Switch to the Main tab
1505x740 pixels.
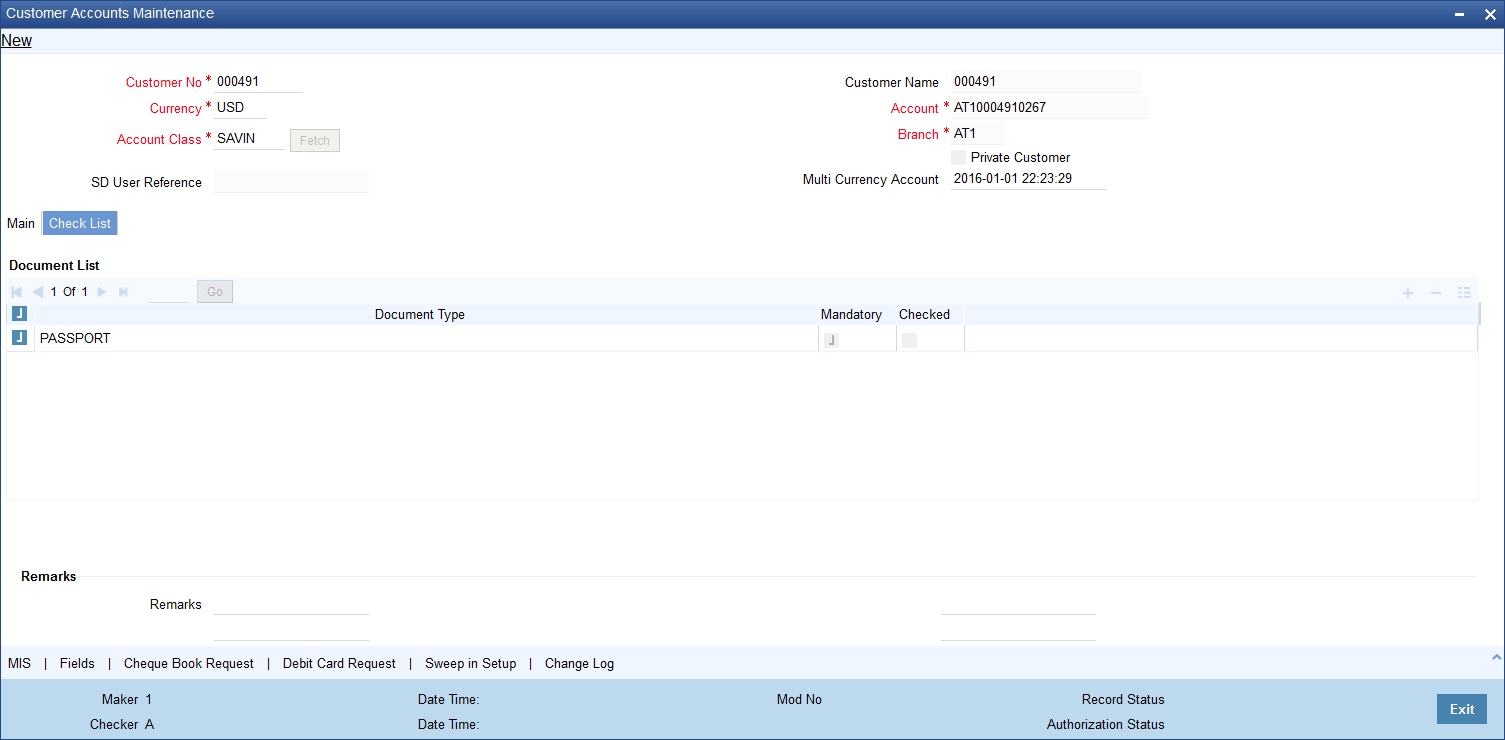[20, 223]
